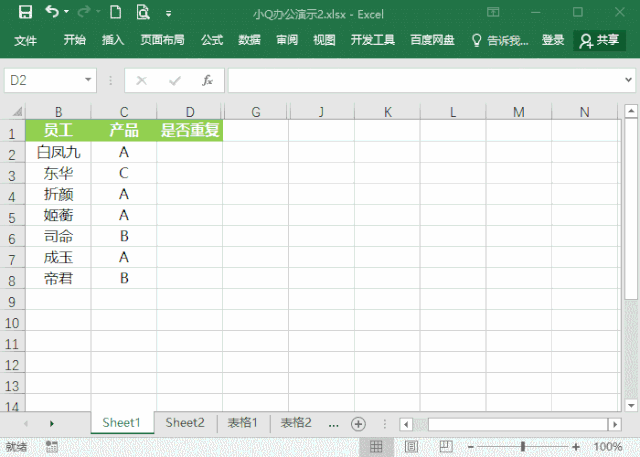Viewport: 640px width, 457px height.
Task: Click the macro recording icon in status bar
Action: tap(51, 446)
